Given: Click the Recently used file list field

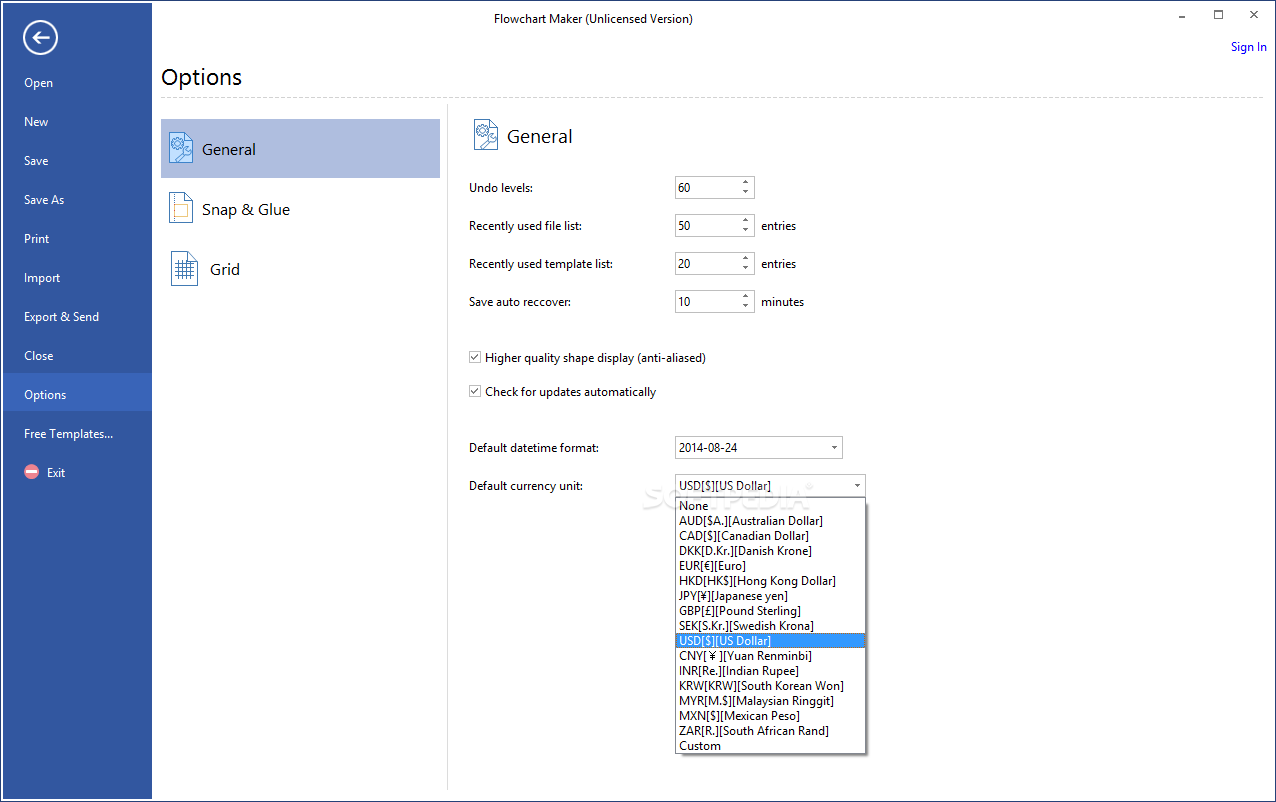Looking at the screenshot, I should (707, 225).
